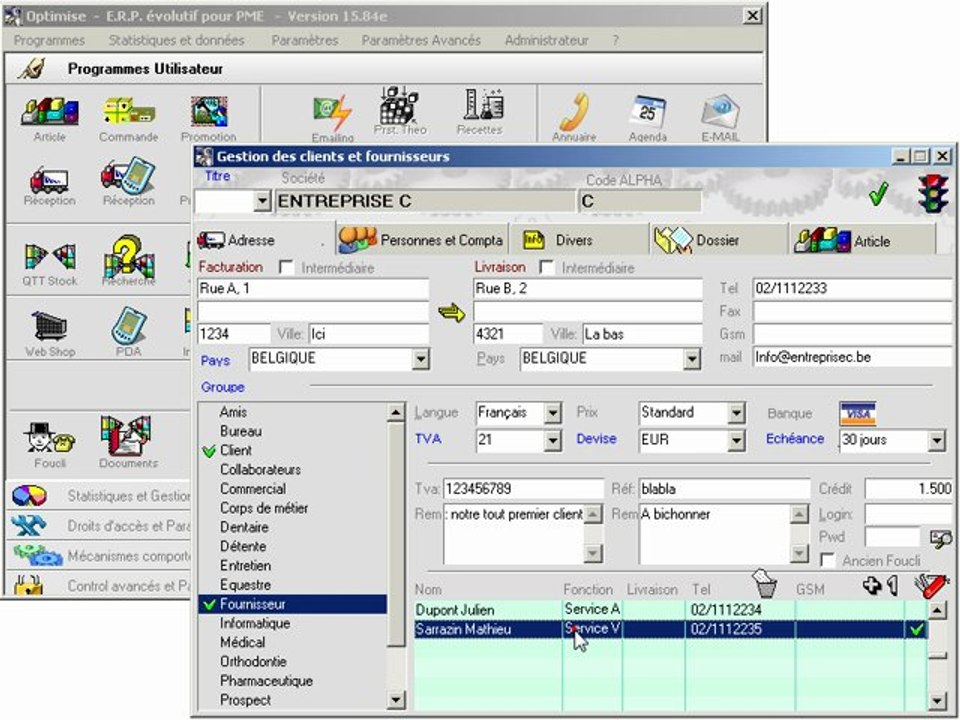The height and width of the screenshot is (720, 960).
Task: Launch the Web Shop cart icon
Action: pos(50,326)
